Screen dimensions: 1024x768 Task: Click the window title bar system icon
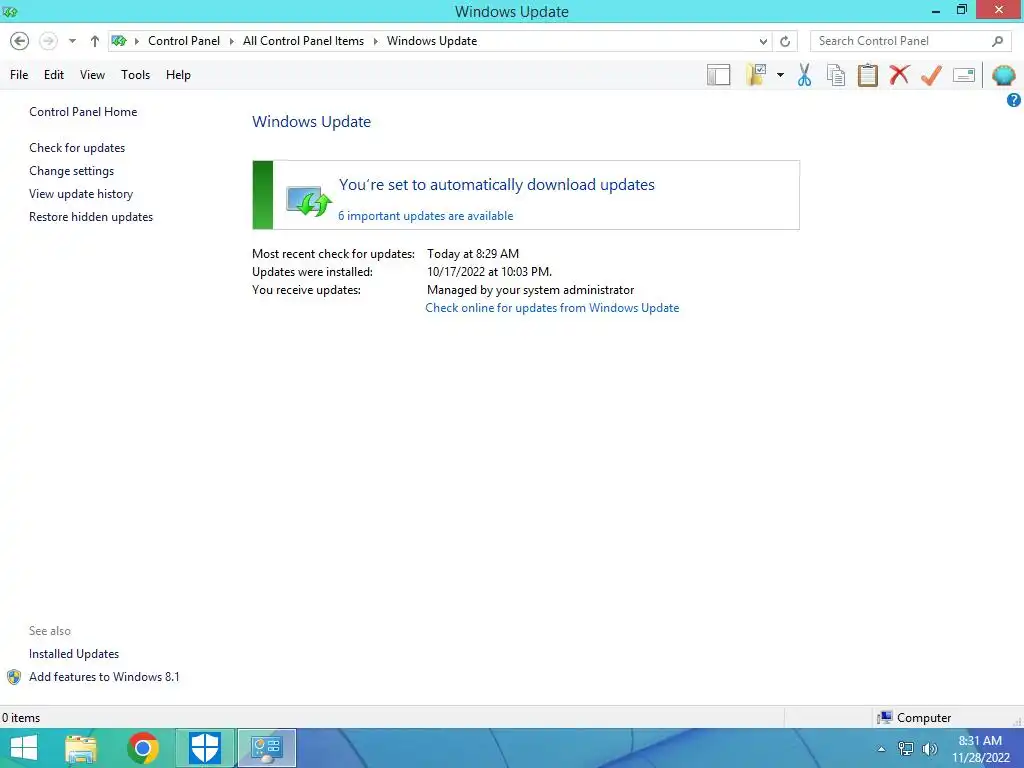coord(10,12)
